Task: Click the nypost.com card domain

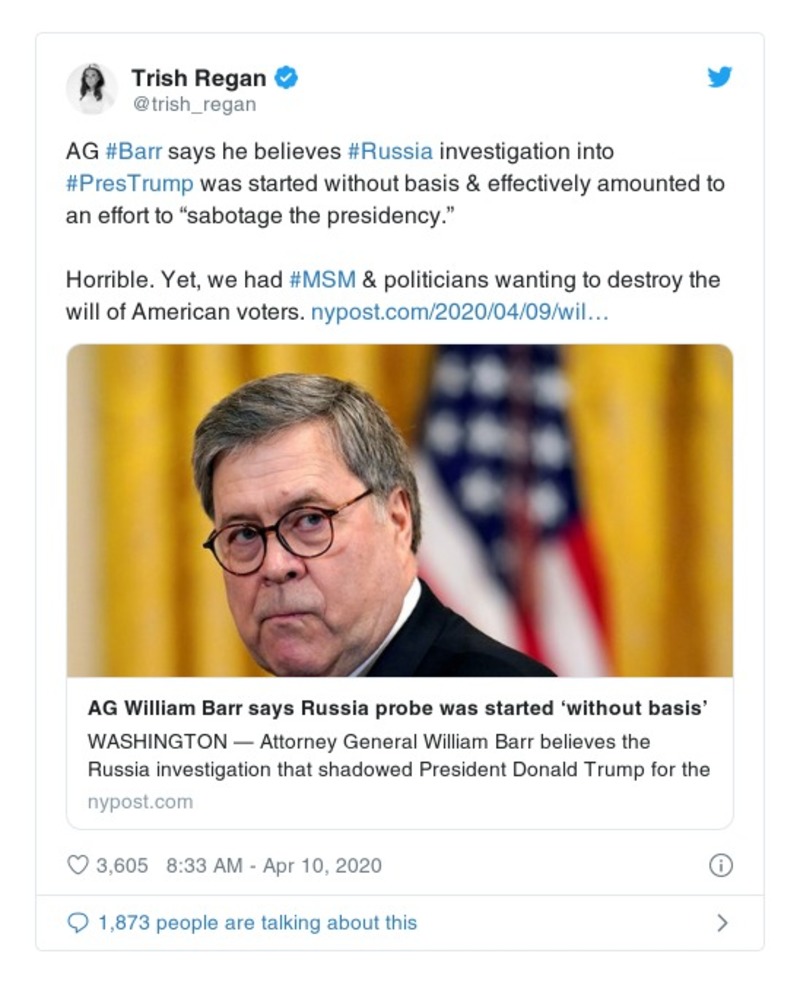Action: coord(140,802)
